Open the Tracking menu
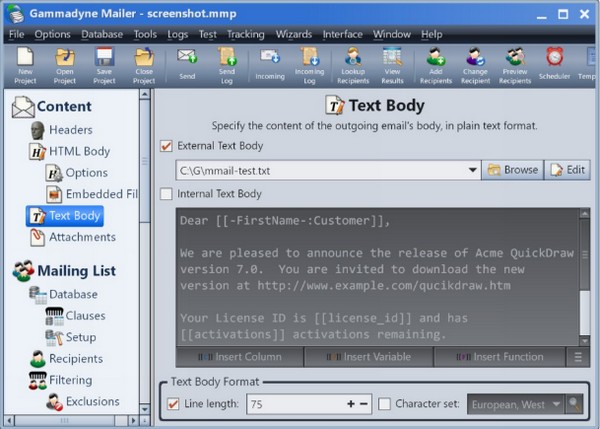 coord(245,34)
